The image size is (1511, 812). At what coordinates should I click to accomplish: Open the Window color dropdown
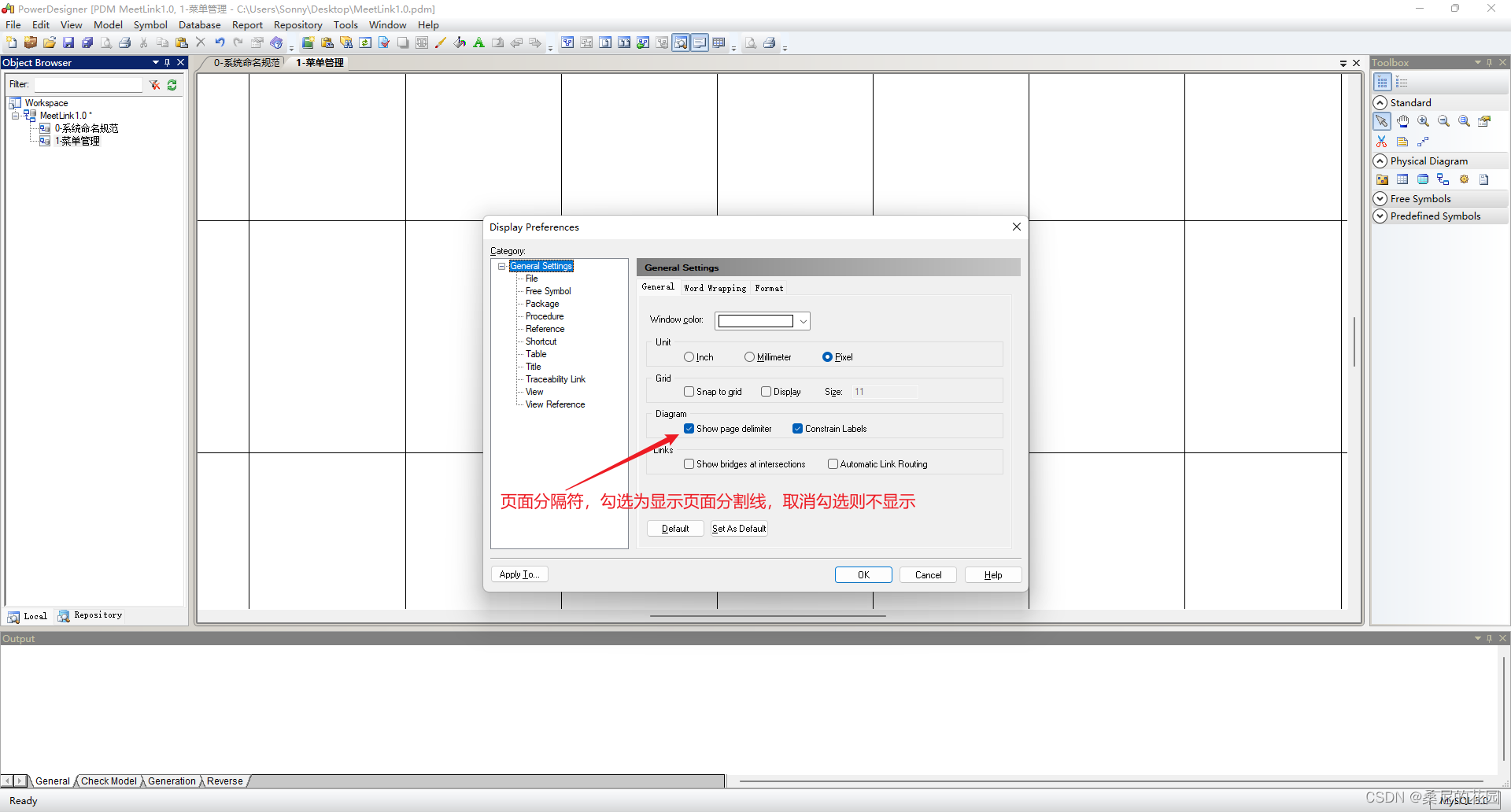[x=803, y=320]
